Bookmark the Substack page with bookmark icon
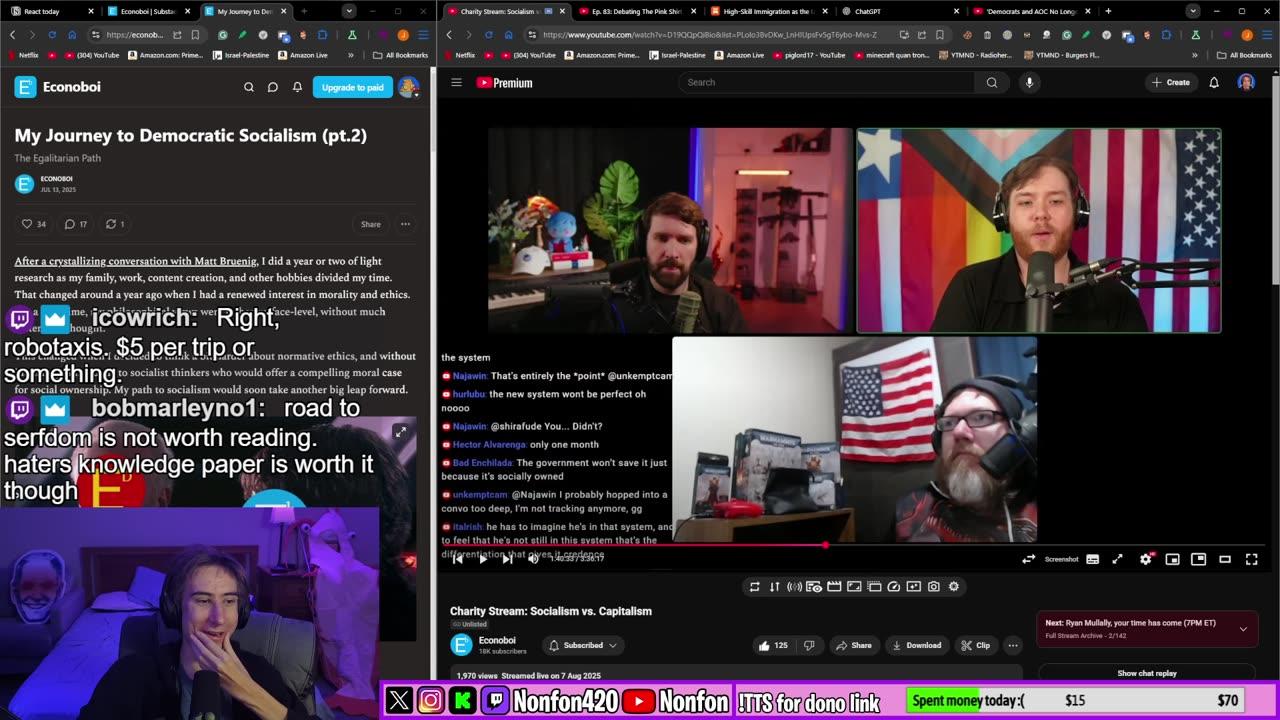The image size is (1280, 720). click(x=195, y=34)
